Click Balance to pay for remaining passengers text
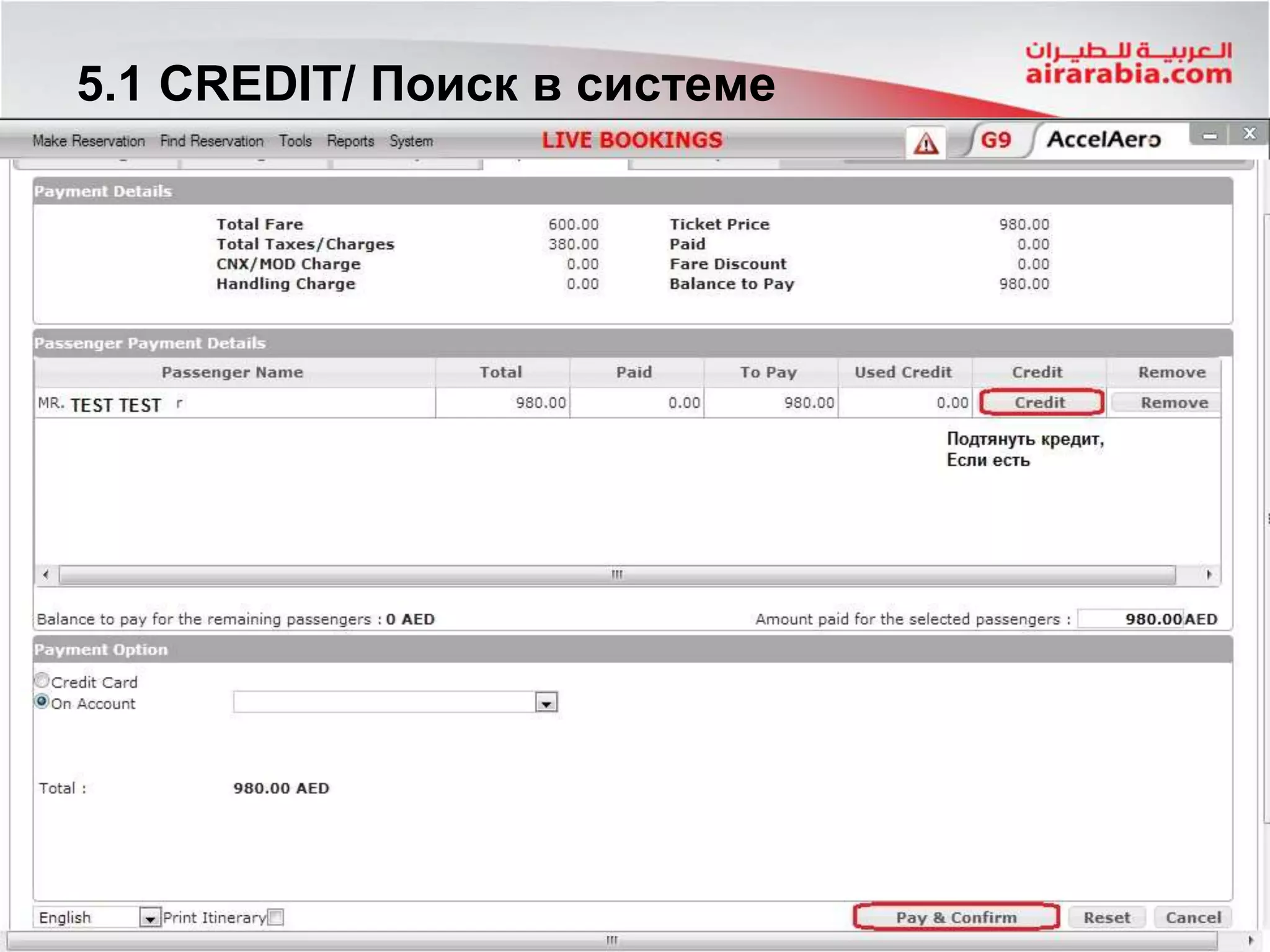Viewport: 1270px width, 952px height. 236,619
